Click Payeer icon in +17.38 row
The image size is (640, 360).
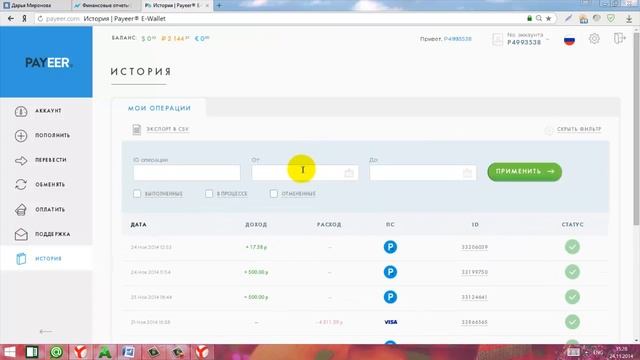click(x=390, y=247)
